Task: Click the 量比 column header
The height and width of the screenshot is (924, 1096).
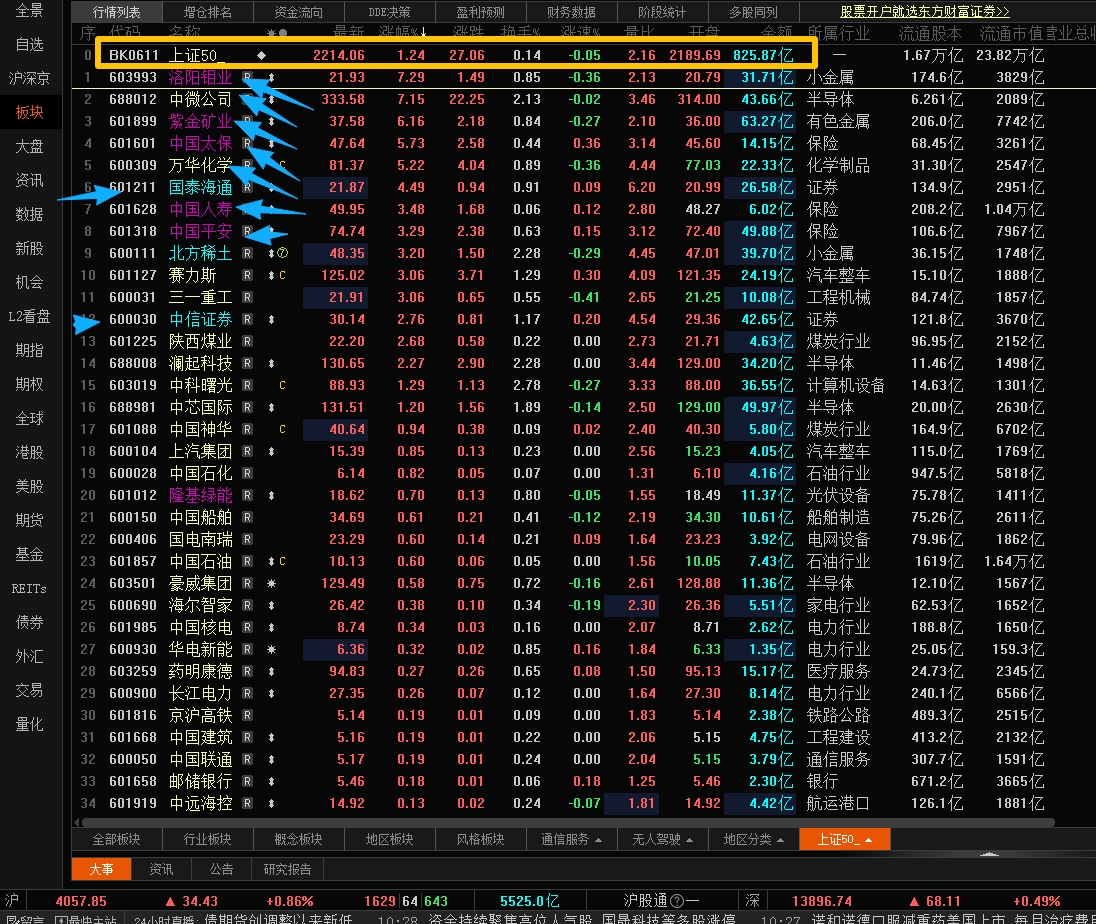Action: (640, 33)
